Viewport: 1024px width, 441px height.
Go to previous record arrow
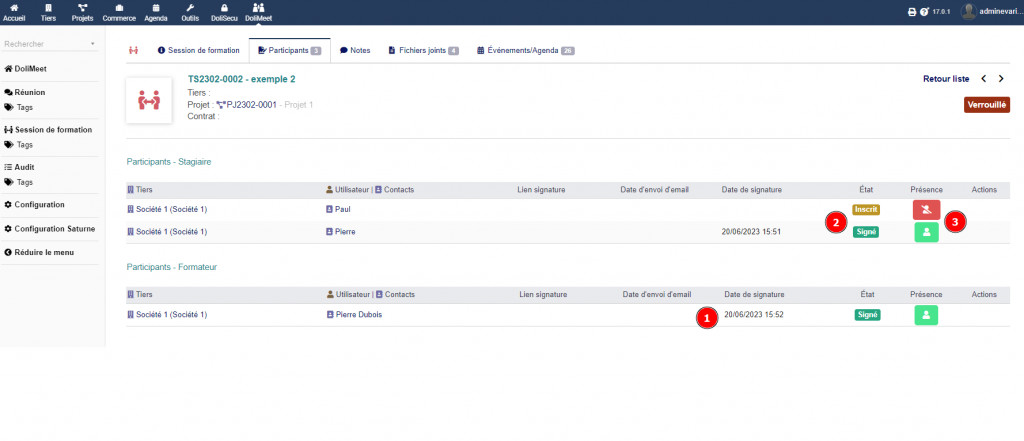(984, 78)
